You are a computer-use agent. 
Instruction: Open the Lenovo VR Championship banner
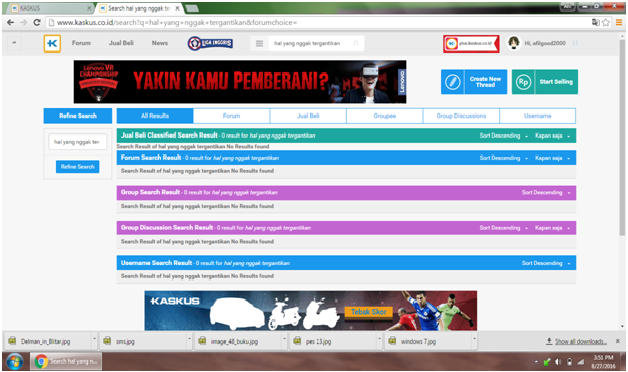tap(240, 82)
